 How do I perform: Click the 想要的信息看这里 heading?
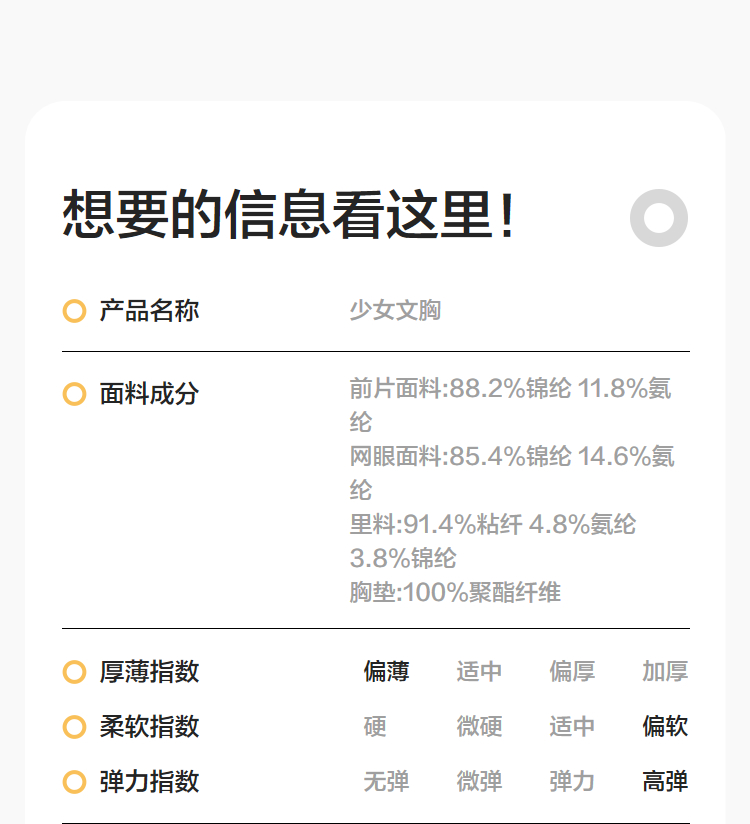click(x=289, y=215)
